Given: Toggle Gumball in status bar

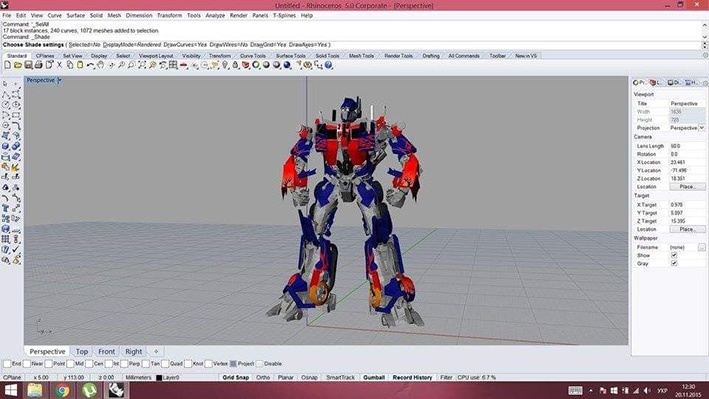Looking at the screenshot, I should 374,377.
